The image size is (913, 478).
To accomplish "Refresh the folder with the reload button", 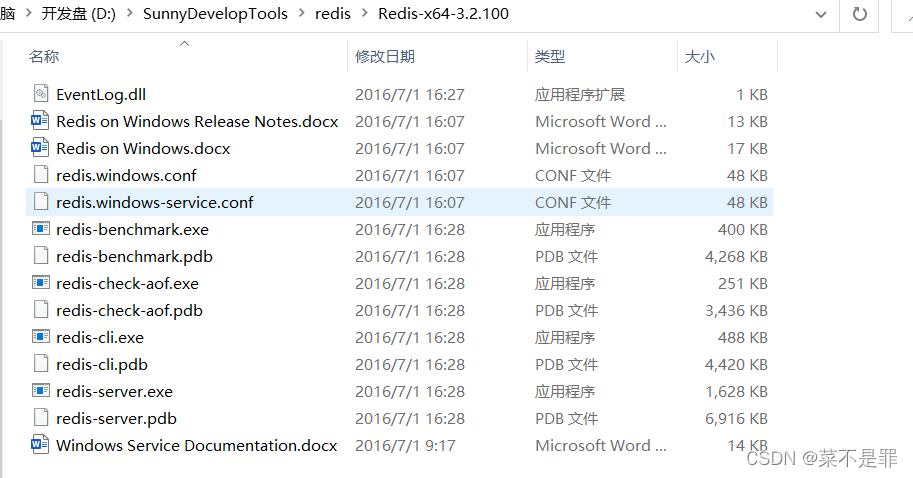I will click(x=859, y=13).
